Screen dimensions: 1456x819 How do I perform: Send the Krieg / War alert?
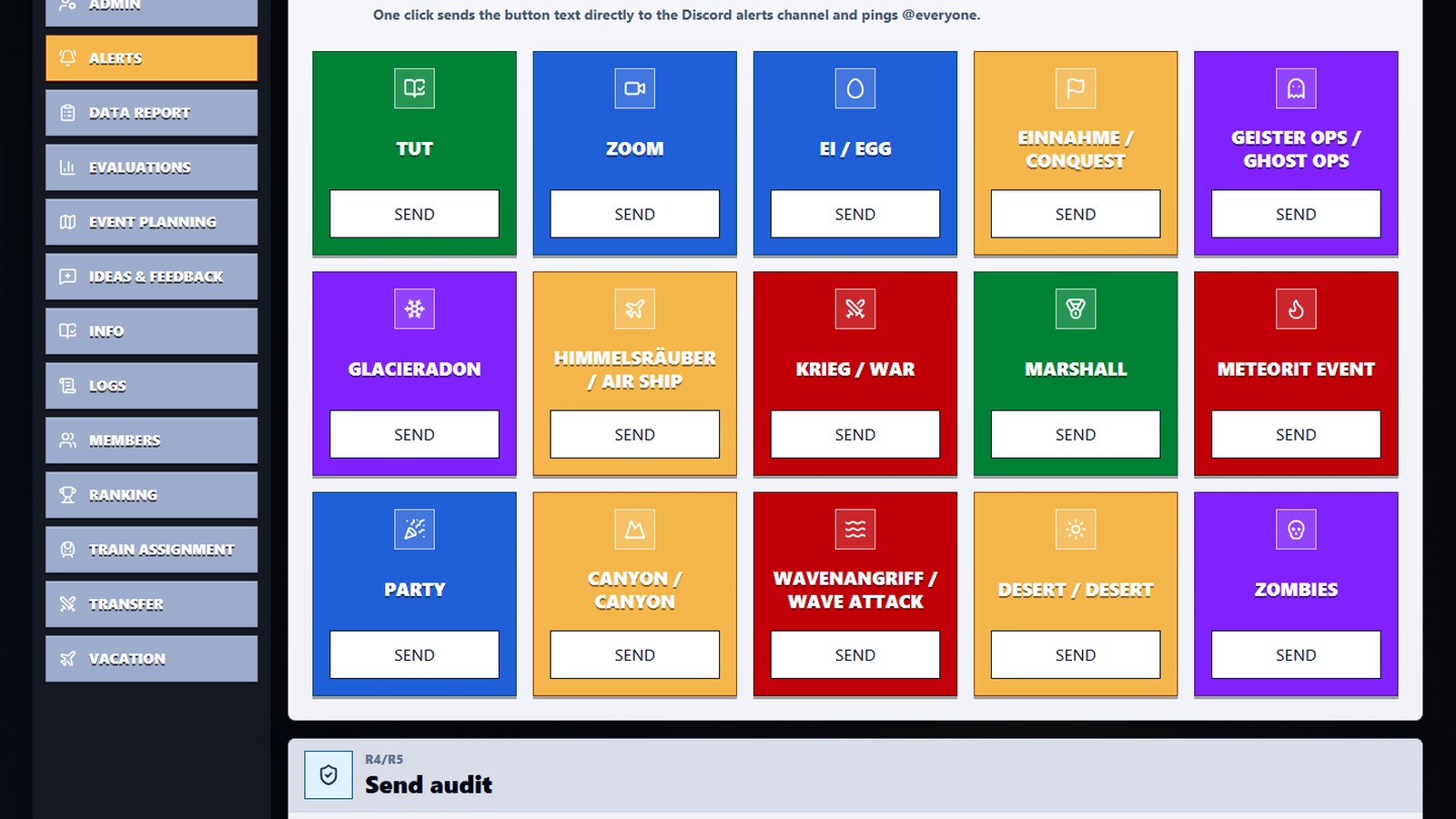click(855, 434)
